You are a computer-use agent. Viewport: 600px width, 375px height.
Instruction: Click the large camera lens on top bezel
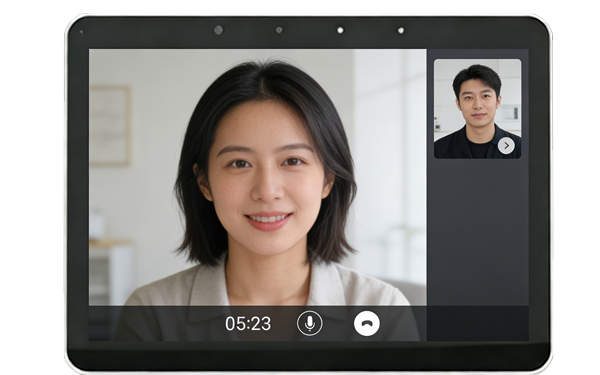pos(218,30)
